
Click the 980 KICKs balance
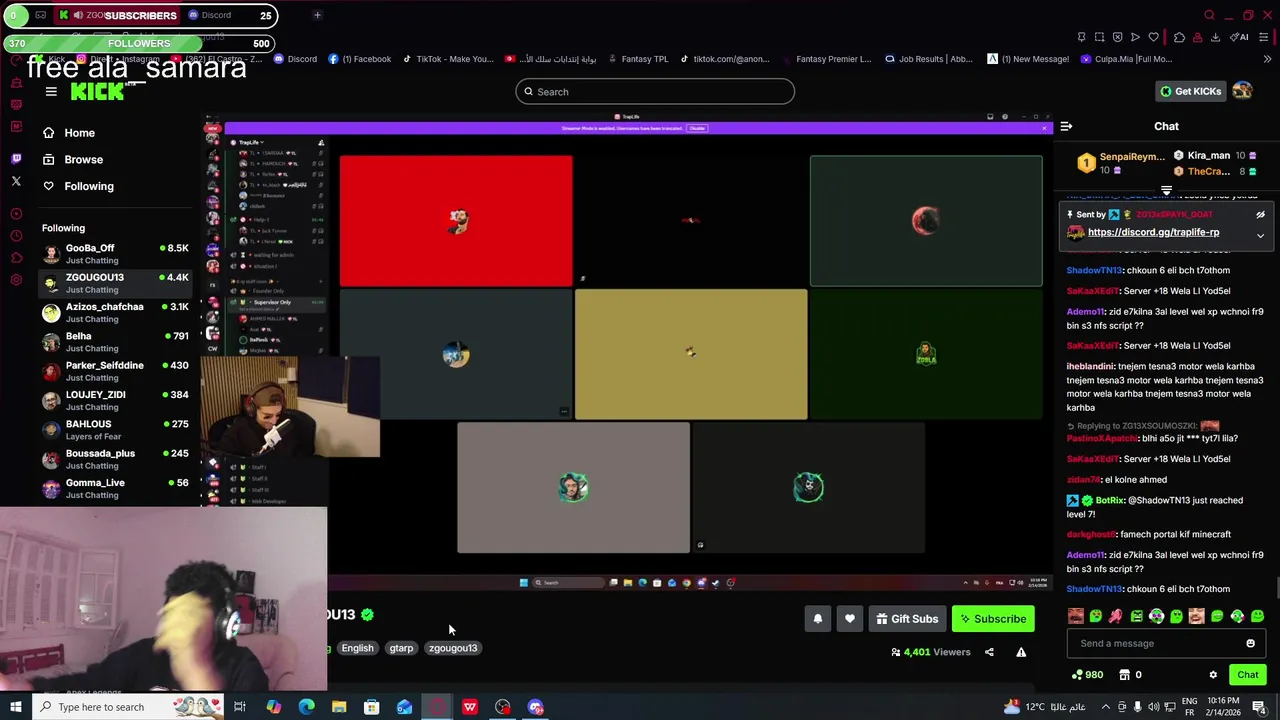coord(1086,675)
